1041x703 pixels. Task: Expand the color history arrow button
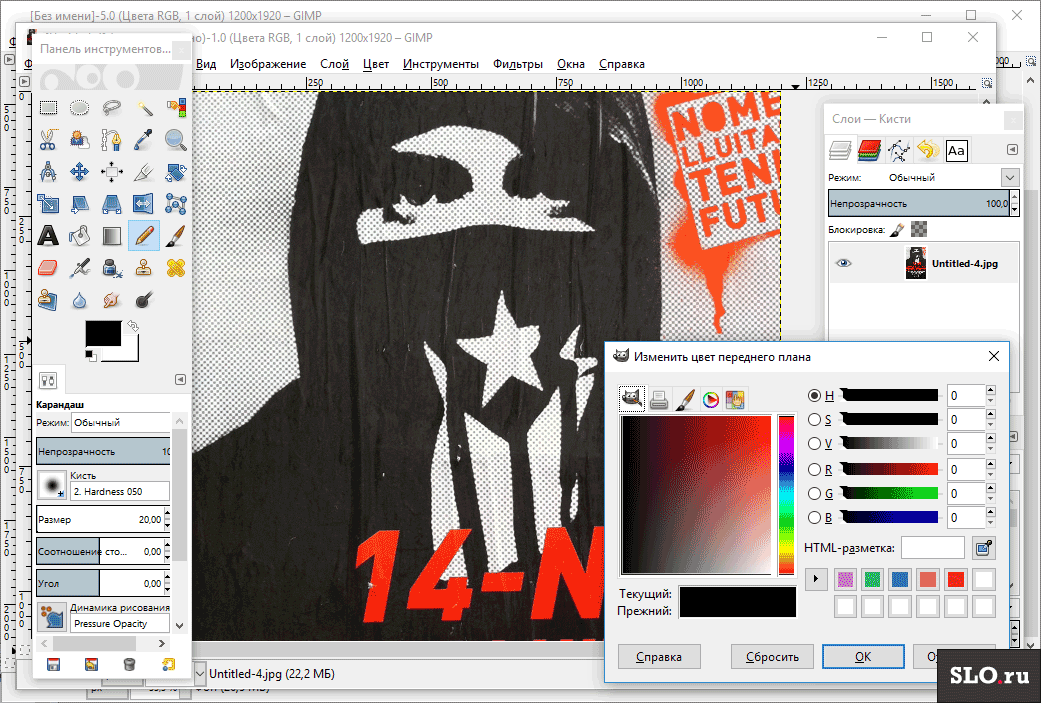817,579
